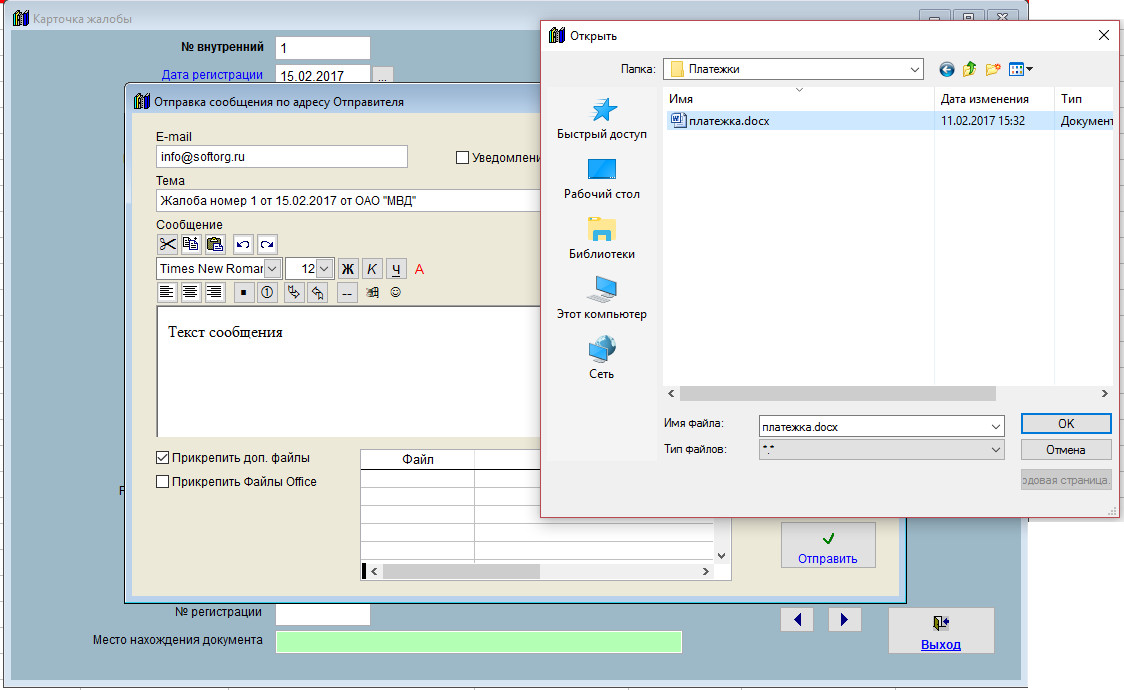Create a new folder in dialog
1124x690 pixels.
pyautogui.click(x=993, y=69)
